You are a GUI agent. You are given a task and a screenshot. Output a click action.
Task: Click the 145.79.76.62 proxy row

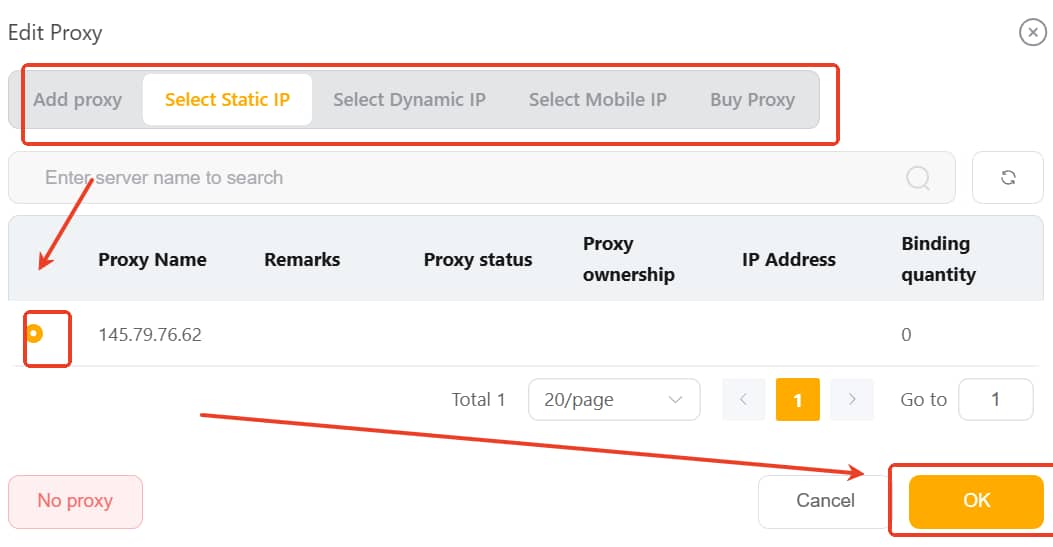coord(150,335)
